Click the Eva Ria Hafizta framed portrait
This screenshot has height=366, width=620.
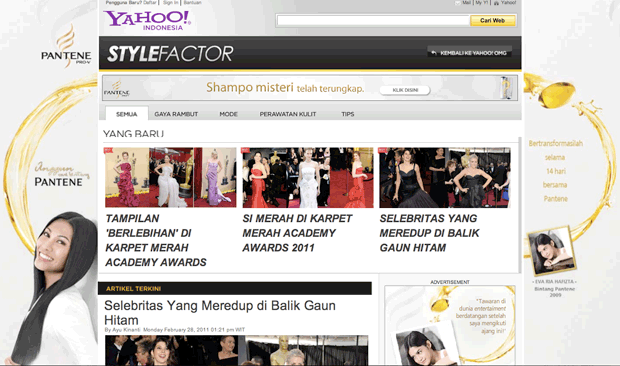click(x=552, y=251)
